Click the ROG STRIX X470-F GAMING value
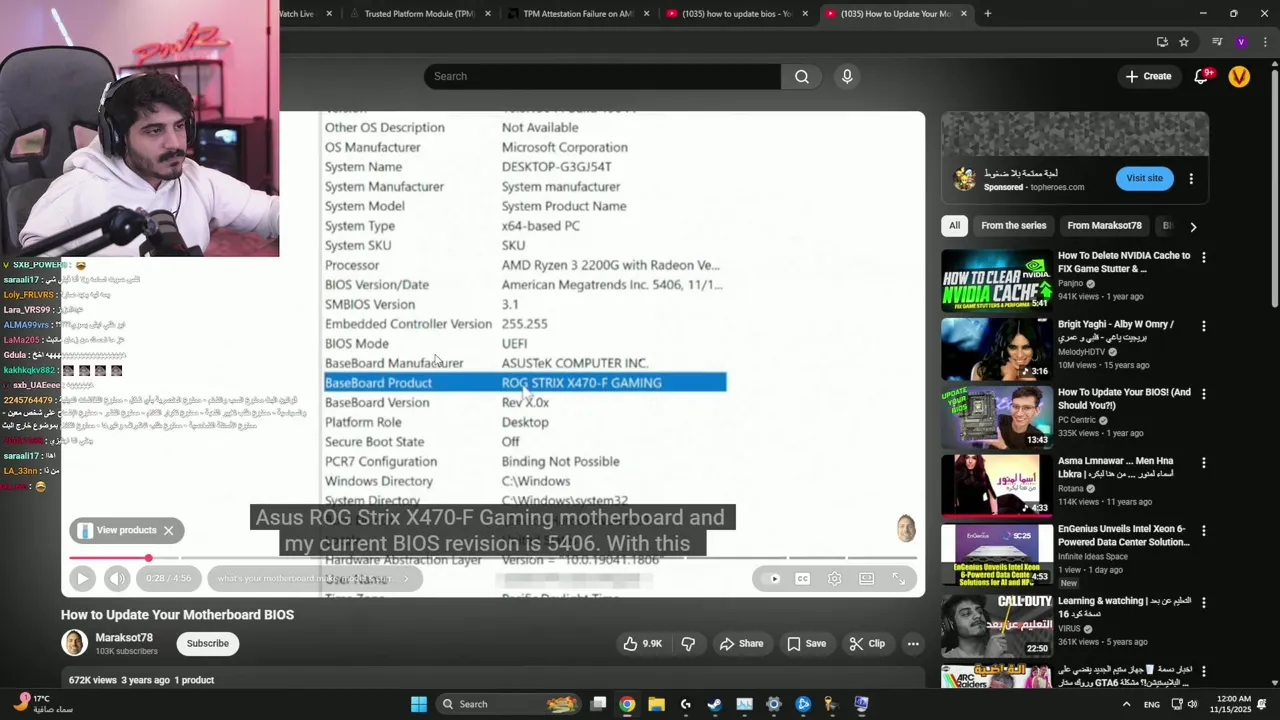This screenshot has height=720, width=1280. 581,383
